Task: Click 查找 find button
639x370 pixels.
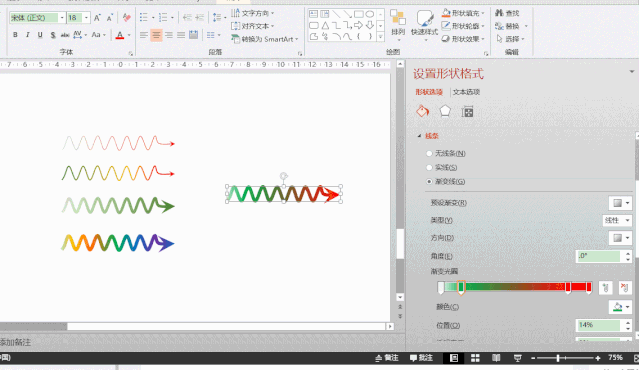Action: tap(507, 13)
